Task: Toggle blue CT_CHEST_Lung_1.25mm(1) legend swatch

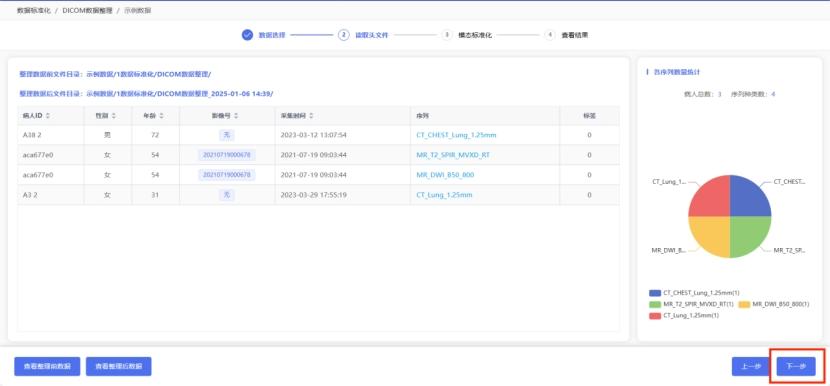Action: (x=655, y=293)
